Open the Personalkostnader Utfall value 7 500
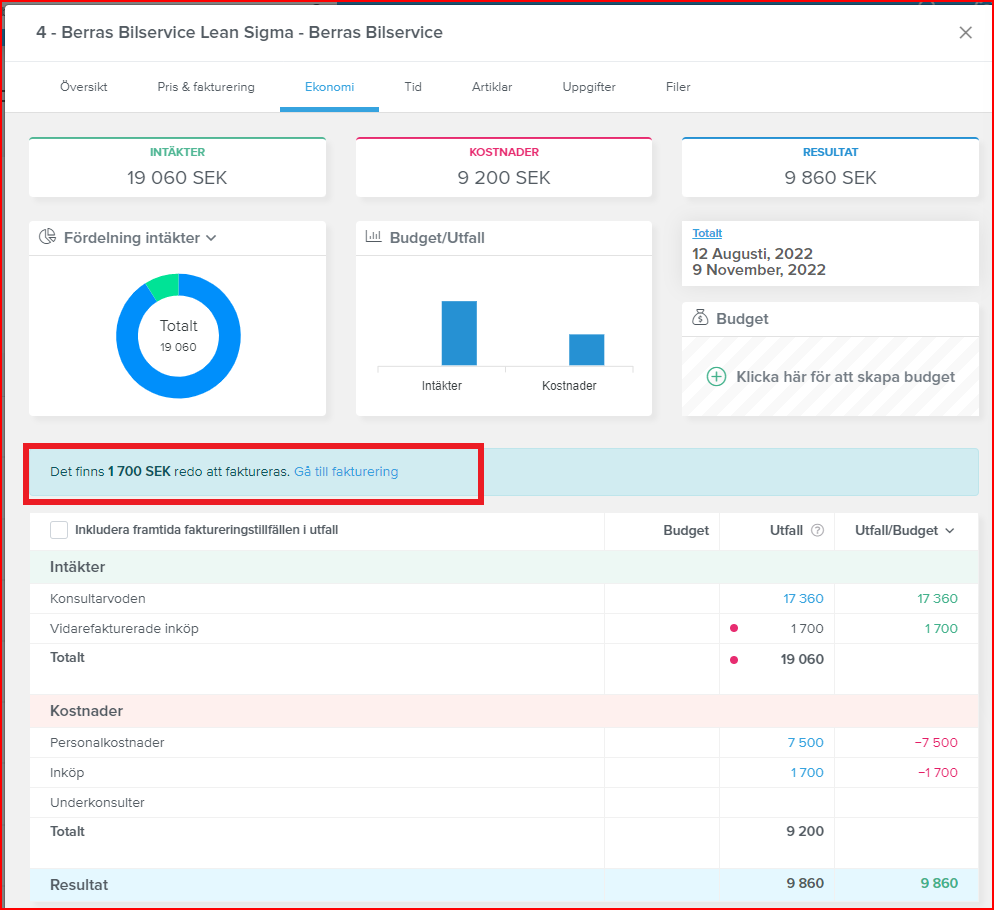Viewport: 994px width, 910px height. (x=806, y=743)
